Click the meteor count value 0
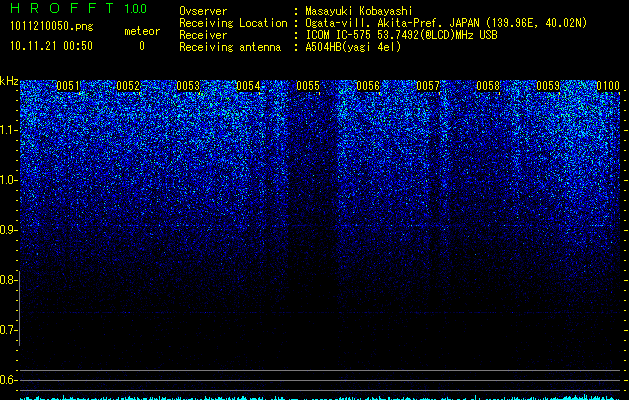The height and width of the screenshot is (400, 629). pyautogui.click(x=142, y=46)
